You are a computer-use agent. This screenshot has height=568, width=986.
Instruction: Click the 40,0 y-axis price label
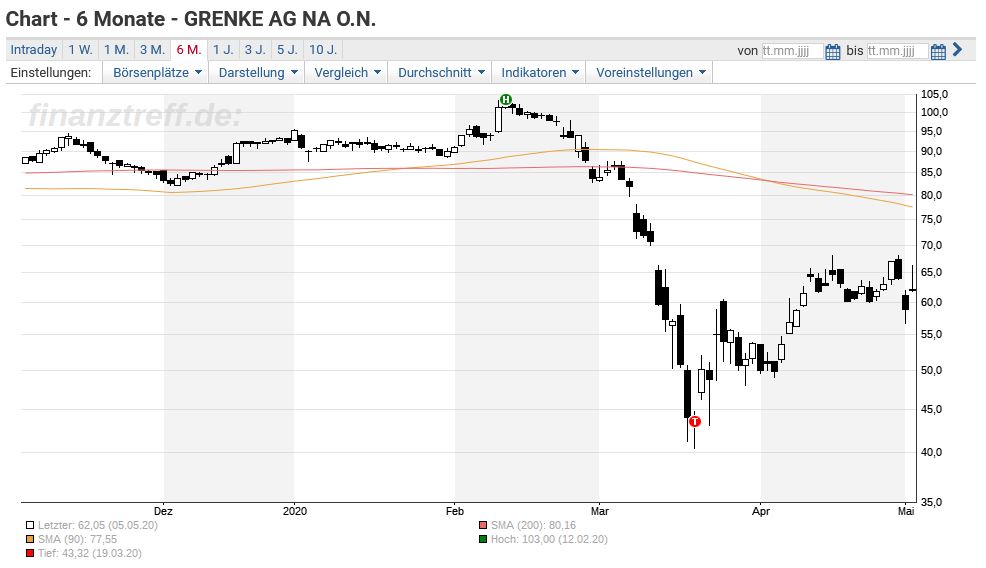pyautogui.click(x=931, y=452)
